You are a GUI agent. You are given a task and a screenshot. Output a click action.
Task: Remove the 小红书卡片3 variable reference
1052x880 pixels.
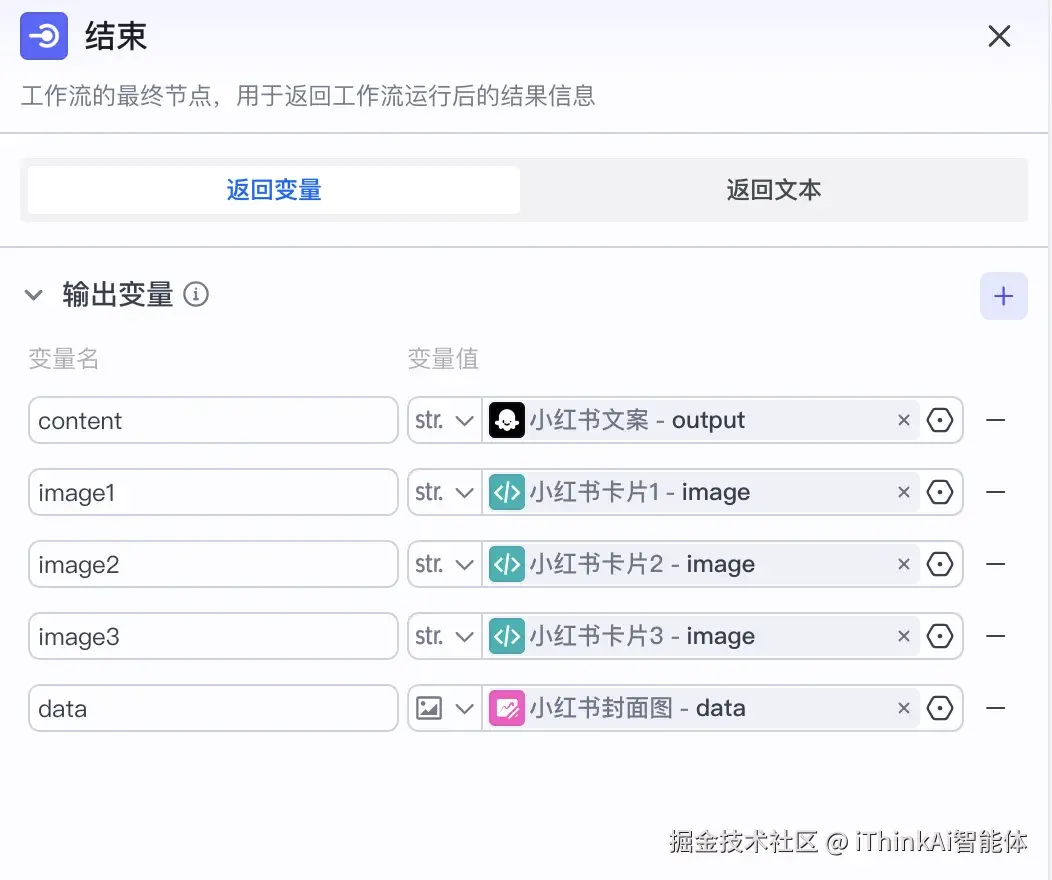point(903,636)
